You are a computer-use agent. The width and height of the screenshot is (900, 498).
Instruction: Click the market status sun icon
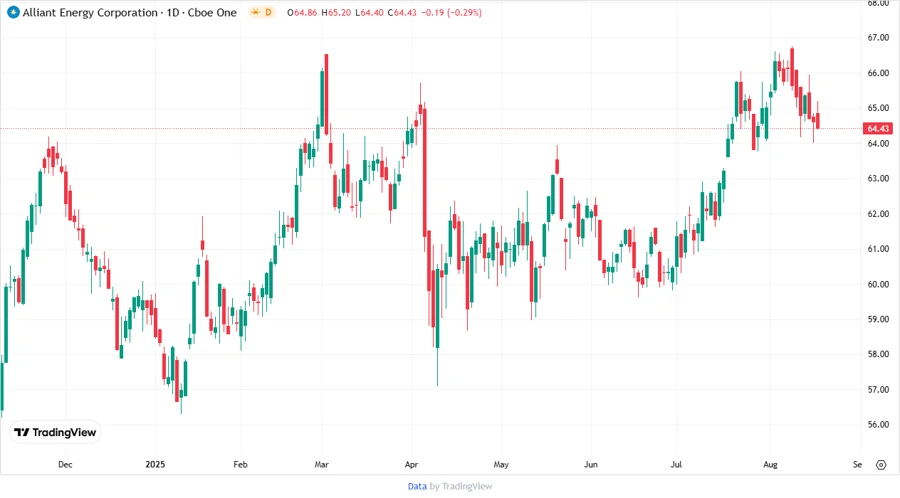click(x=256, y=12)
